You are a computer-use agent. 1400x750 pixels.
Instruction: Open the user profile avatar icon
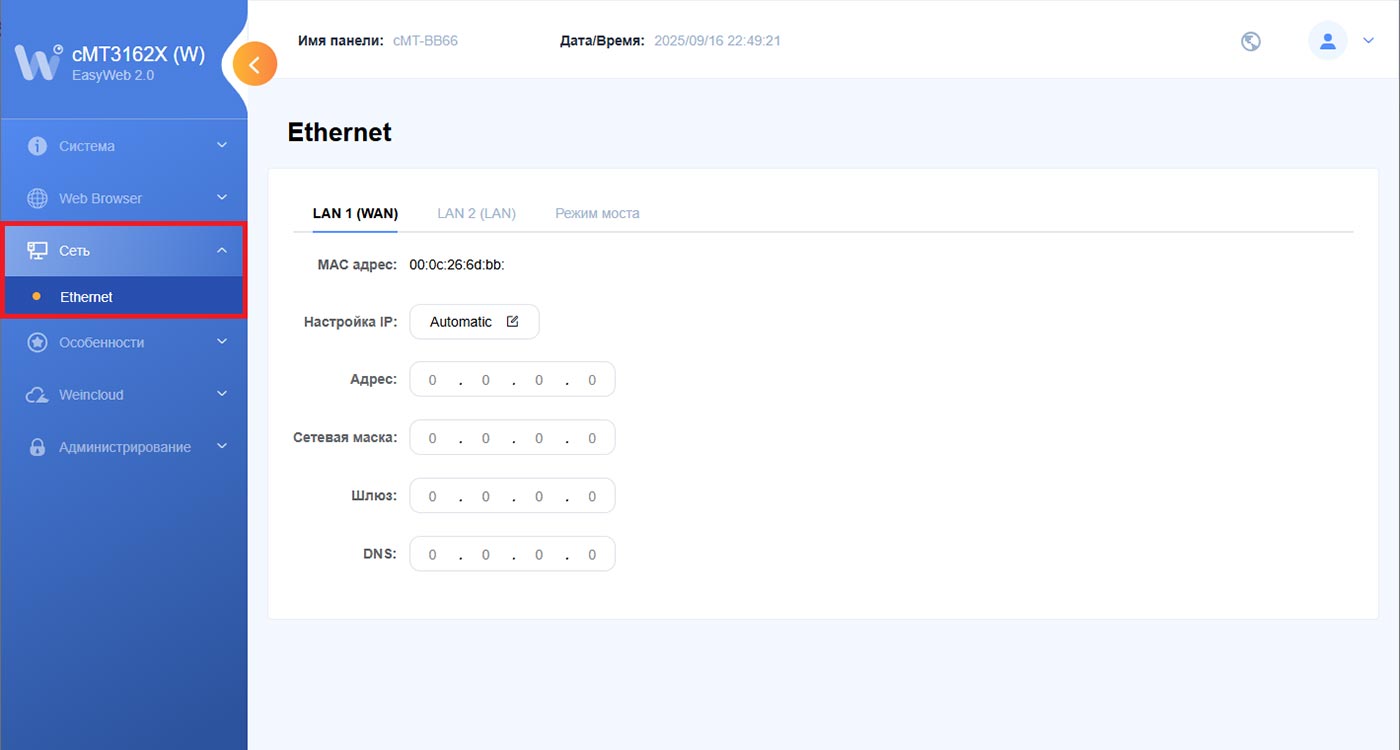coord(1327,41)
